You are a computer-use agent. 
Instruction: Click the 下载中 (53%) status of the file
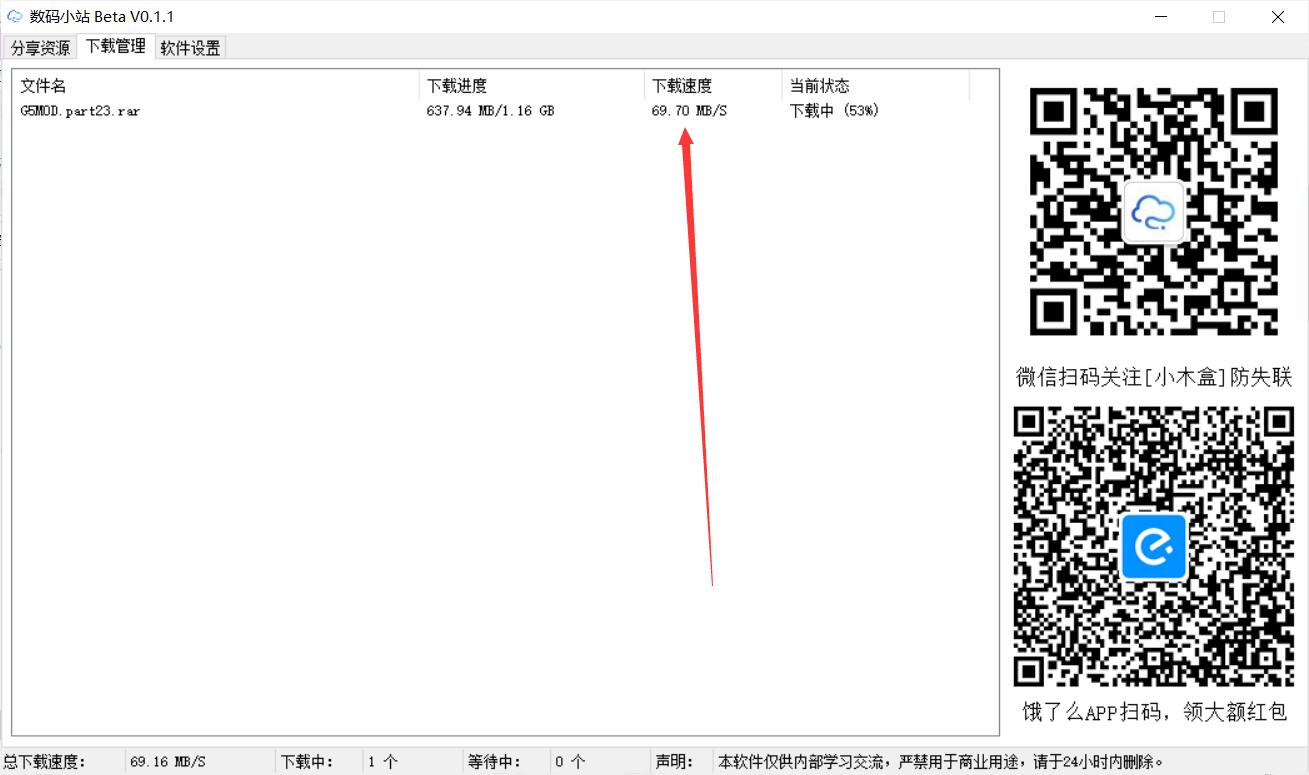click(835, 111)
